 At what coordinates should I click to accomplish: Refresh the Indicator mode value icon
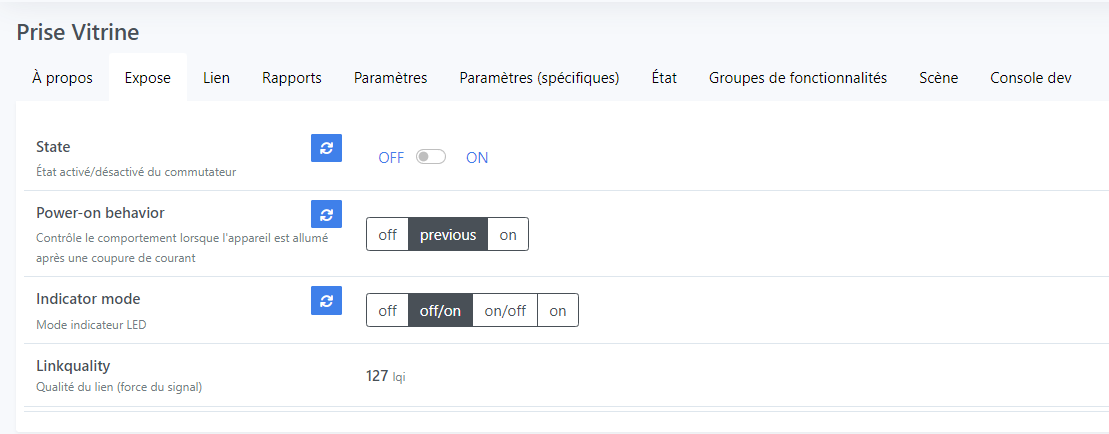tap(327, 300)
